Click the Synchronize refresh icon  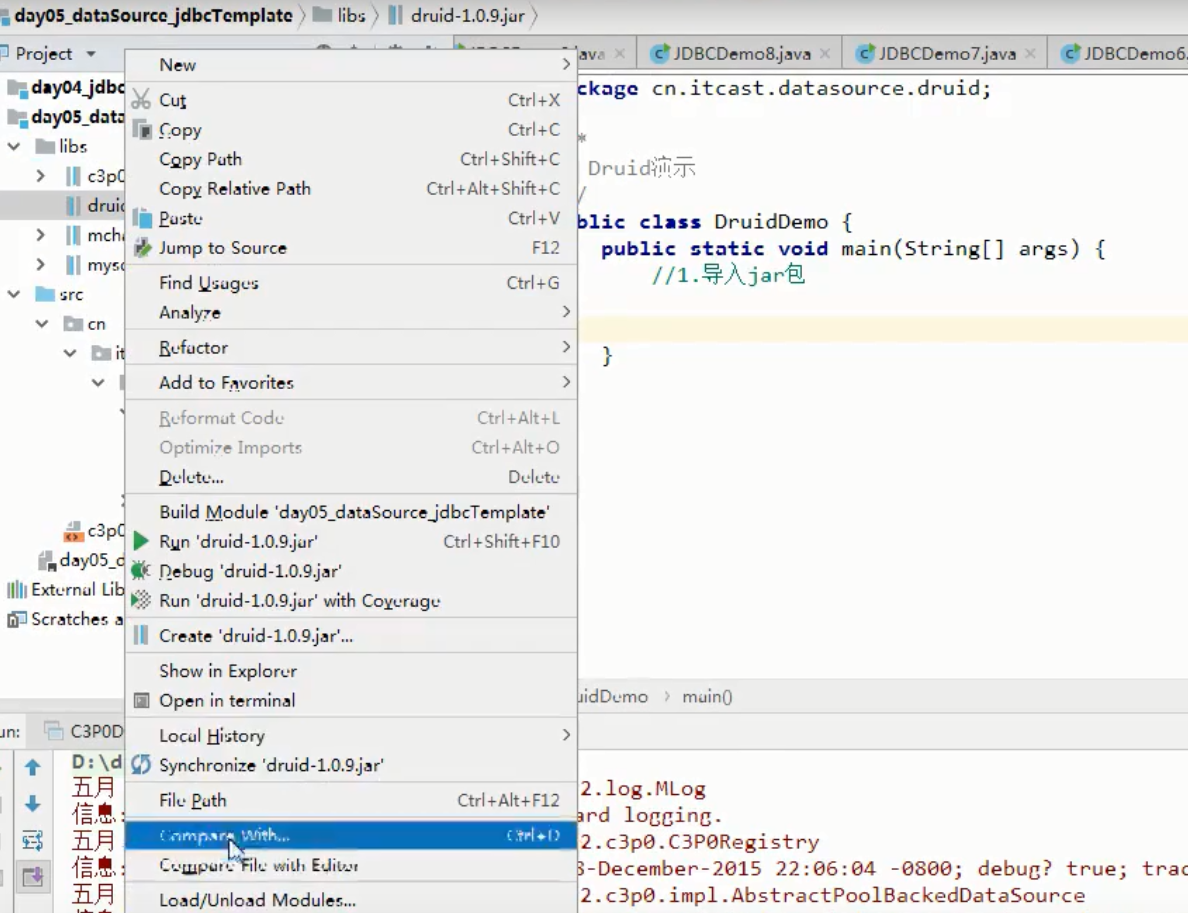pos(141,764)
